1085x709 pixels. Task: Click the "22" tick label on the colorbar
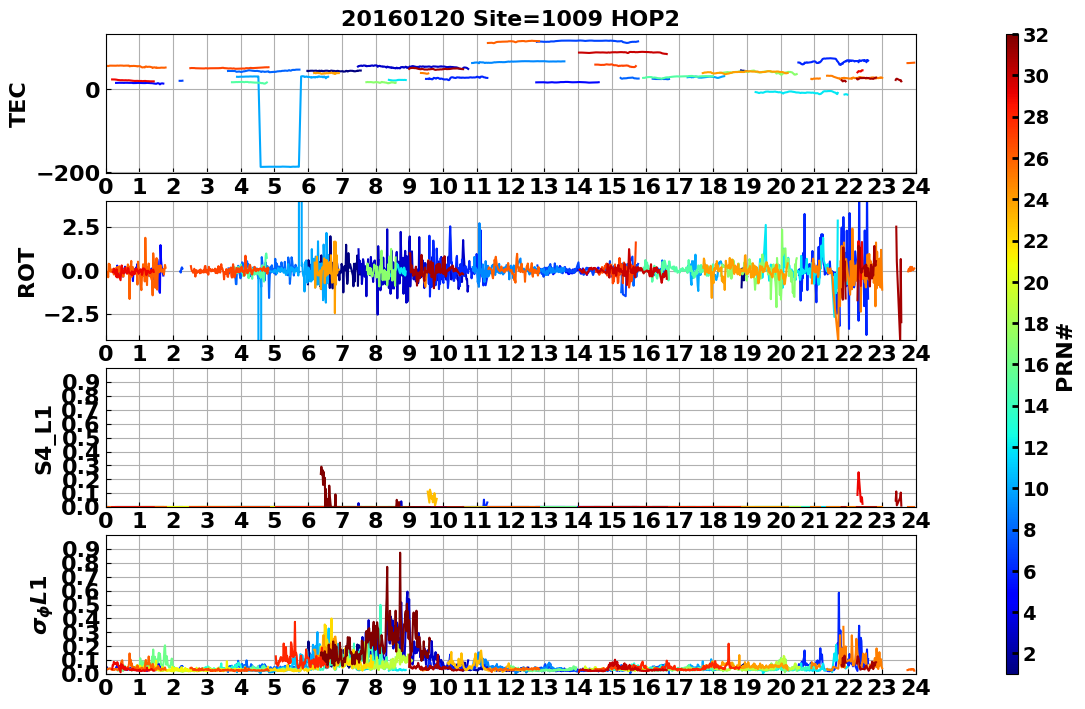click(x=1036, y=241)
